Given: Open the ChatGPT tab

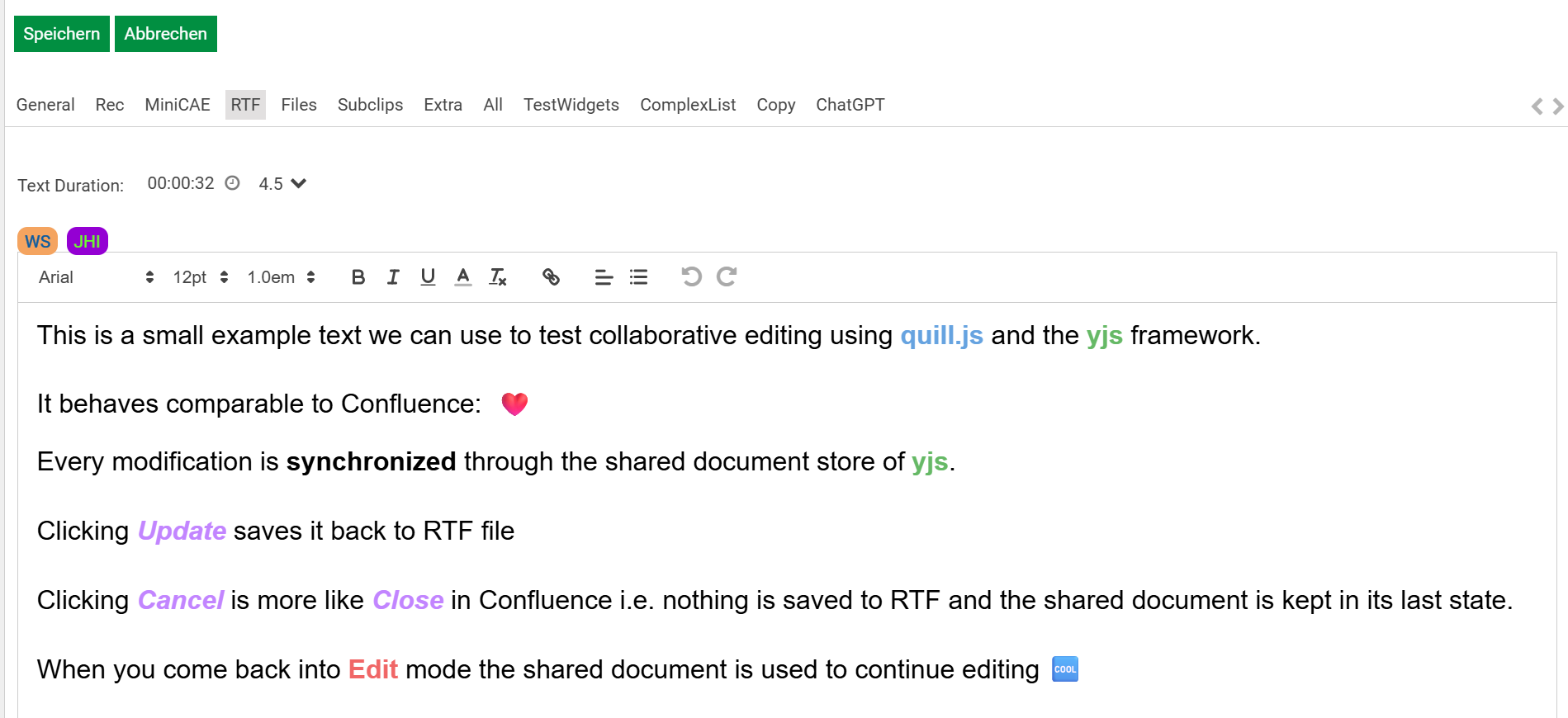Looking at the screenshot, I should pyautogui.click(x=850, y=105).
